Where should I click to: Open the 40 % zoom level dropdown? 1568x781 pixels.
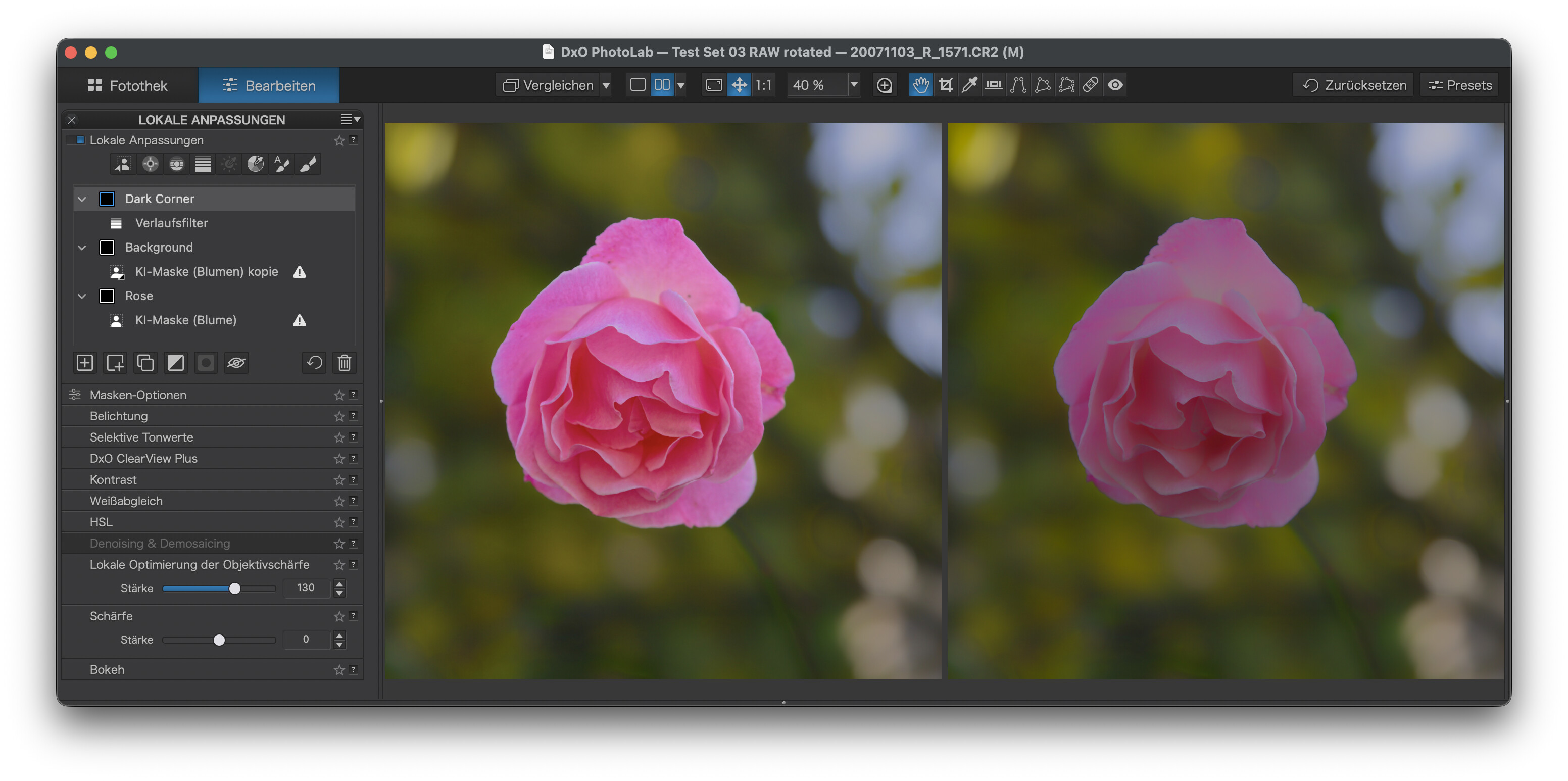(853, 85)
